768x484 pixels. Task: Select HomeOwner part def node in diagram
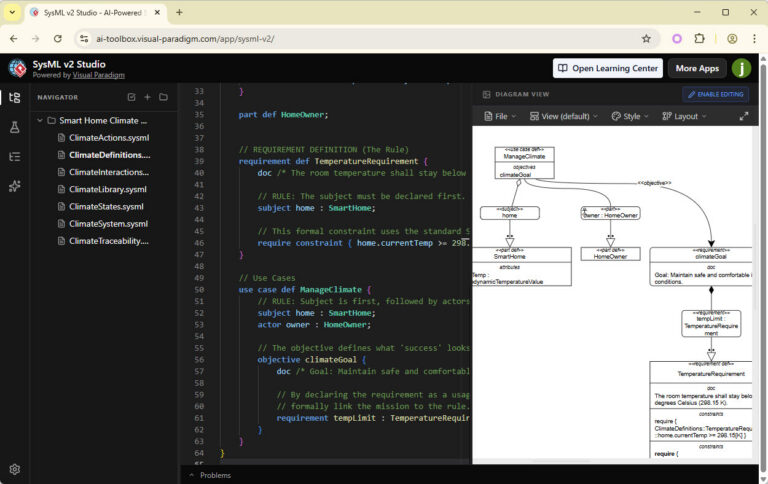610,254
